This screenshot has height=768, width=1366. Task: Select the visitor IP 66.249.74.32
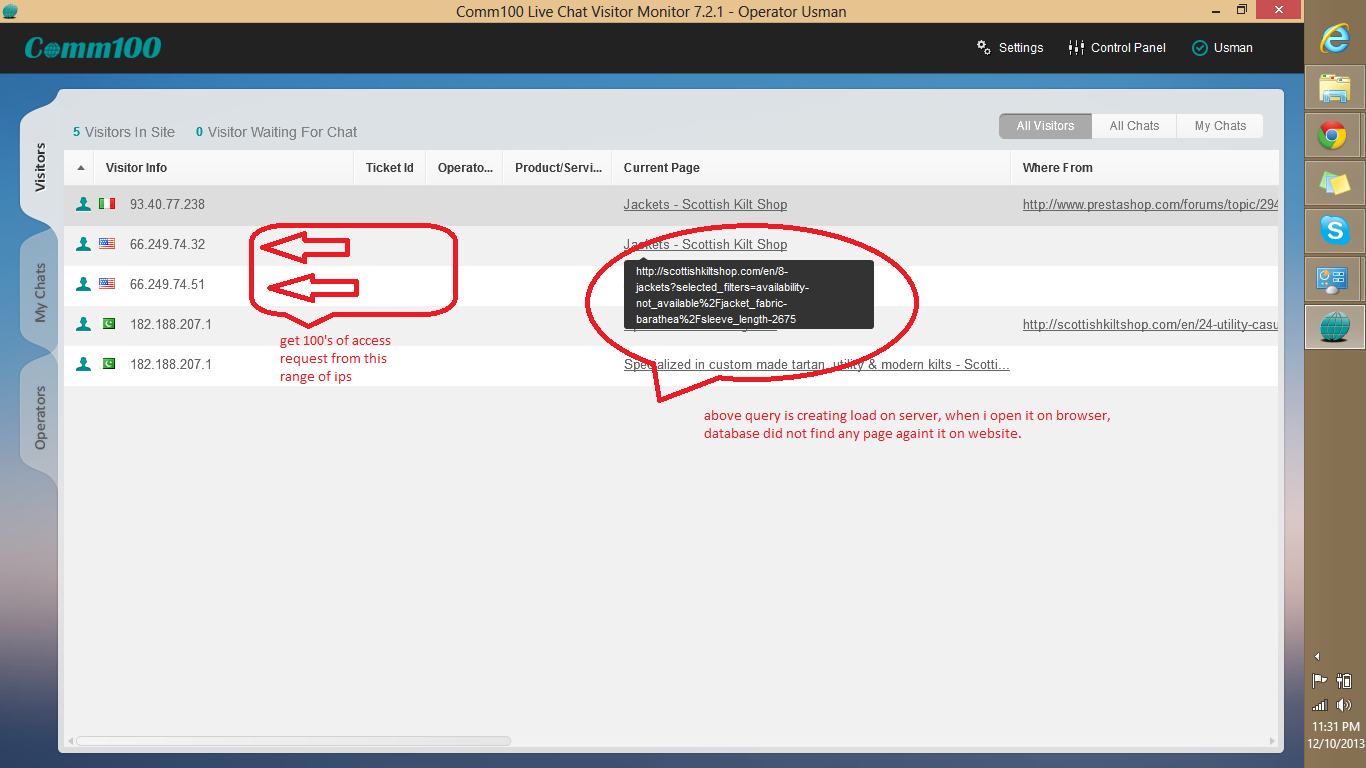coord(167,244)
